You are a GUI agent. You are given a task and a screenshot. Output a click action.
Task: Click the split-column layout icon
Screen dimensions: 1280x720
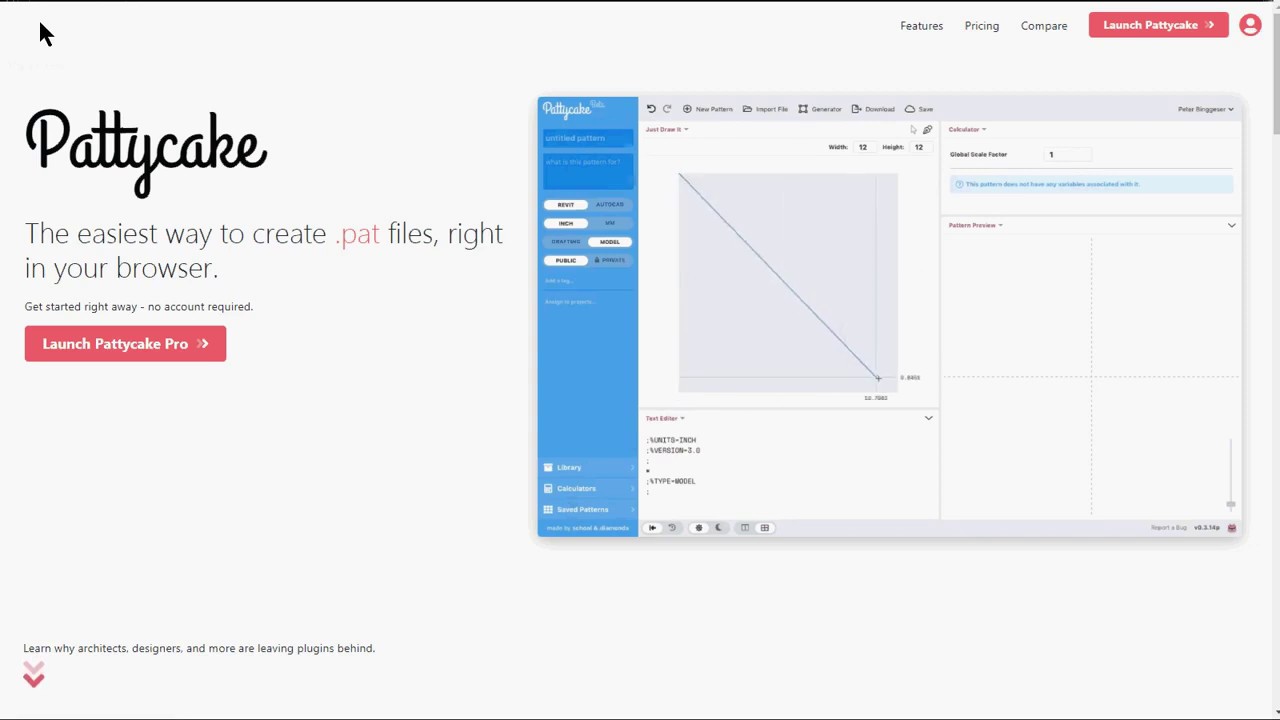[745, 528]
